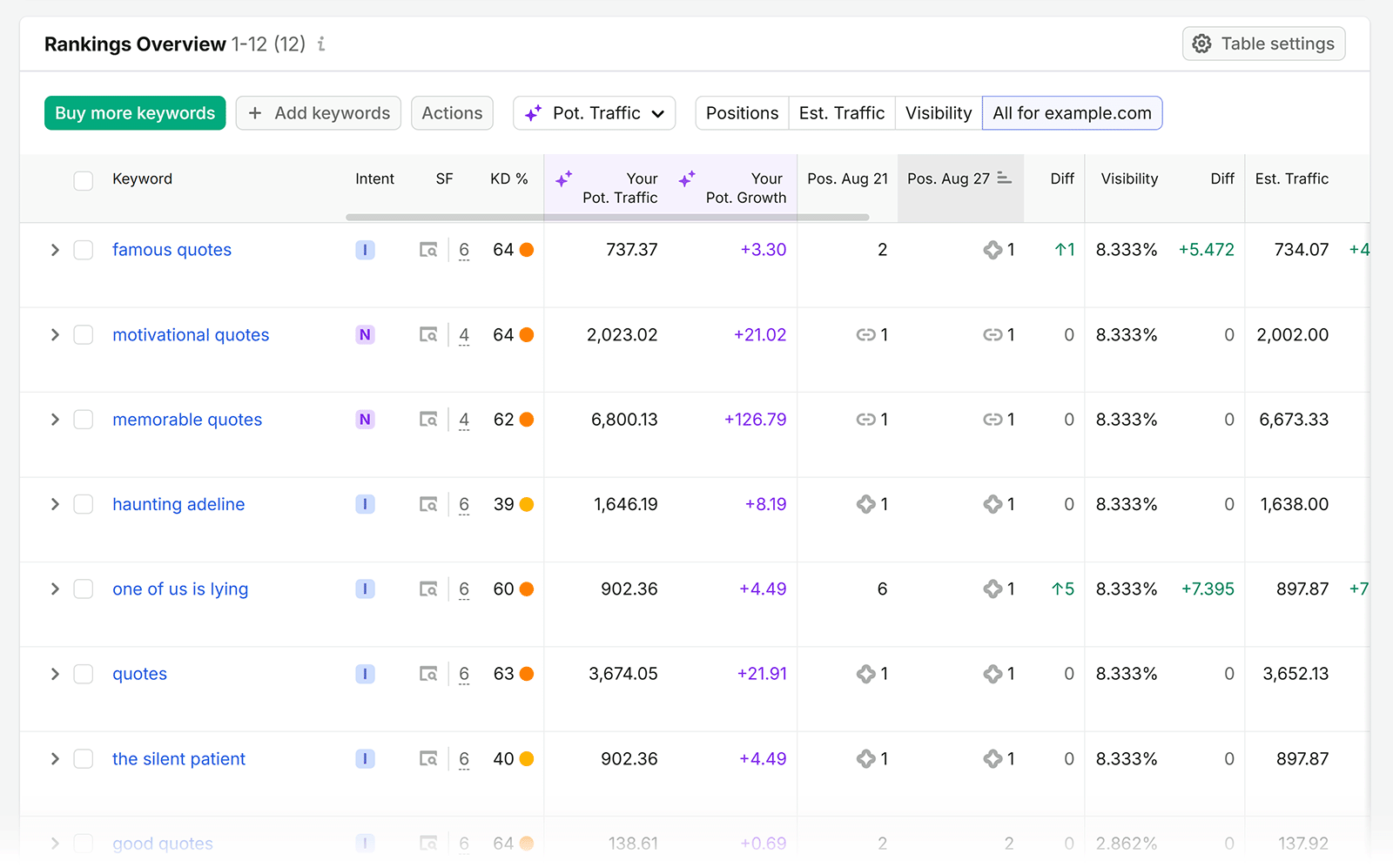Click the horizontal scrollbar under the column headers
The image size is (1393, 868).
click(607, 217)
